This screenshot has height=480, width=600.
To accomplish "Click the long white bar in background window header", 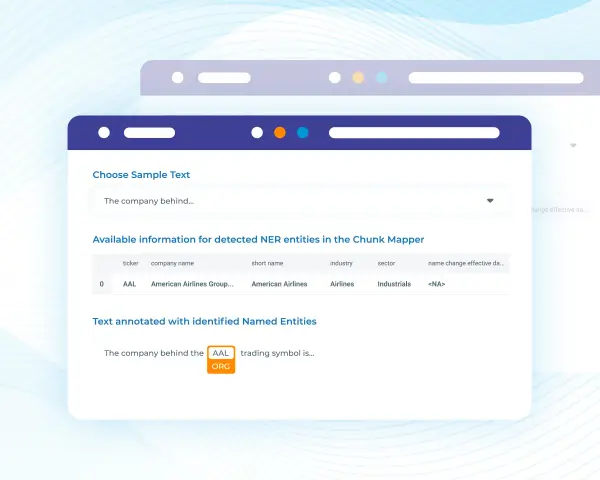I will (496, 78).
